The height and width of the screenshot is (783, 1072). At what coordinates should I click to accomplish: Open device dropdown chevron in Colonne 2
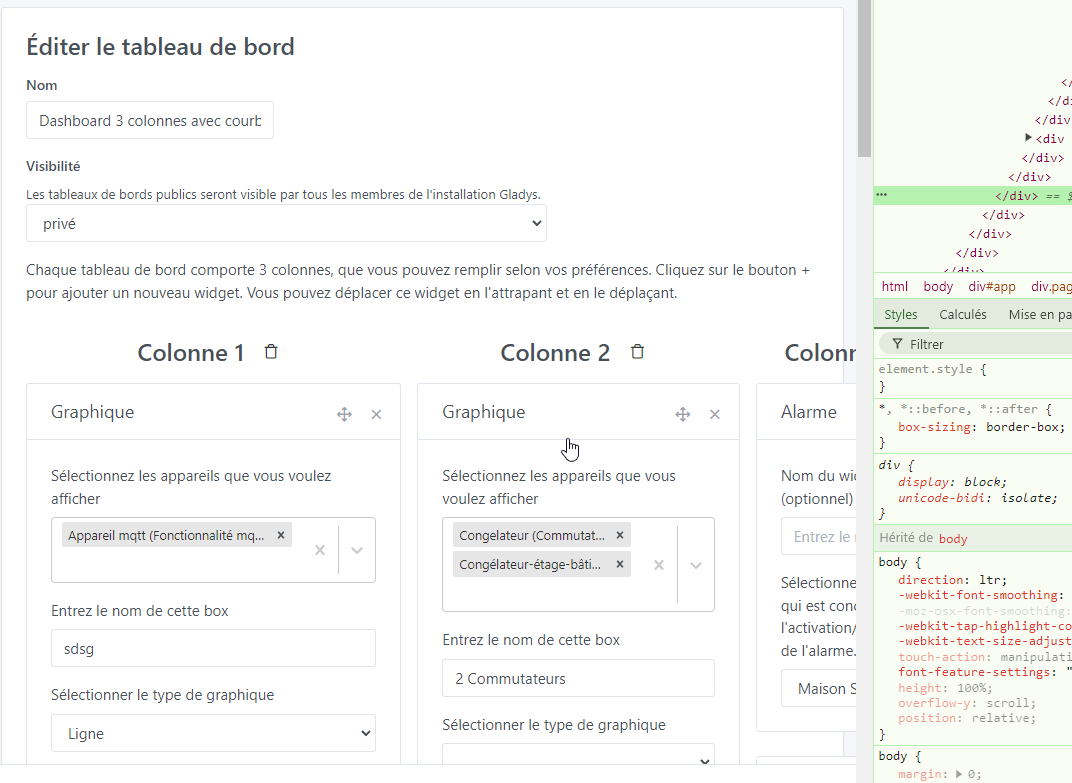click(696, 565)
